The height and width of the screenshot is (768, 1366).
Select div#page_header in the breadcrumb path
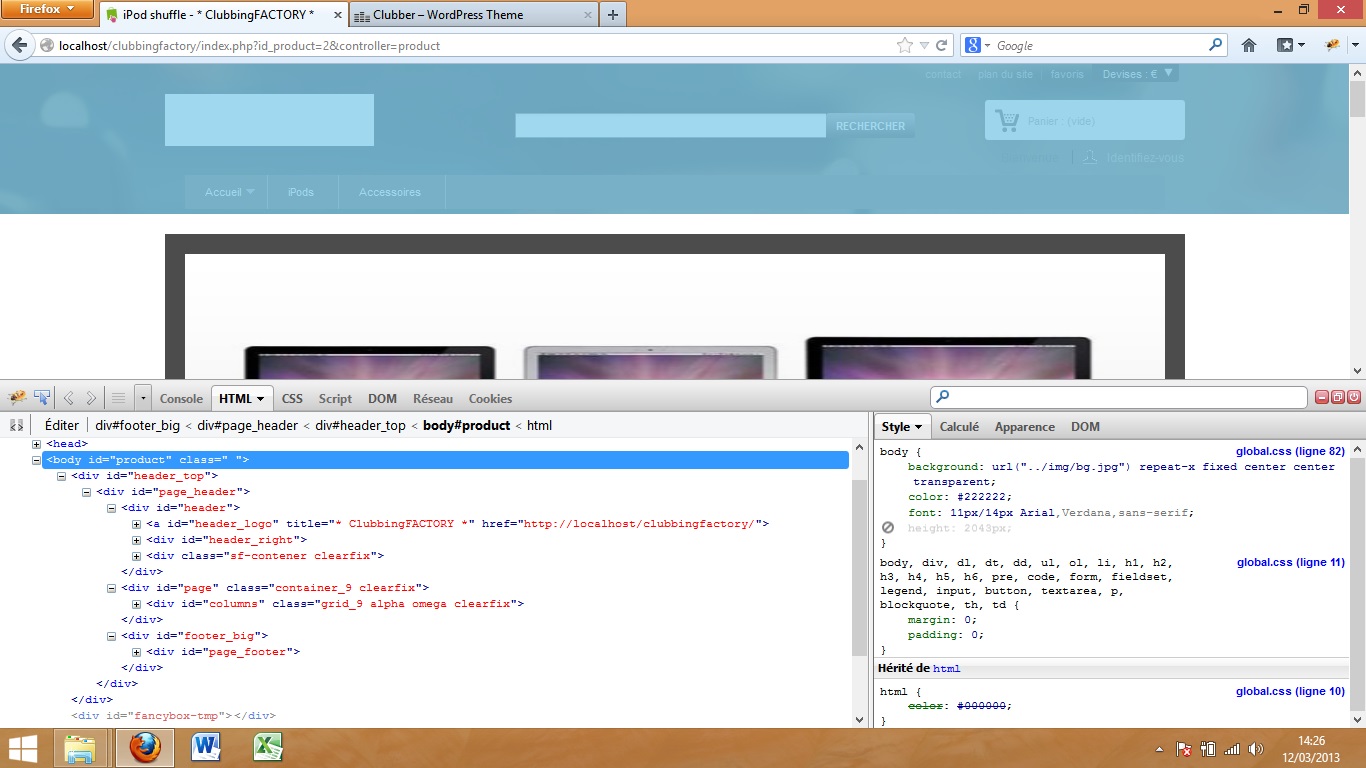[x=247, y=425]
